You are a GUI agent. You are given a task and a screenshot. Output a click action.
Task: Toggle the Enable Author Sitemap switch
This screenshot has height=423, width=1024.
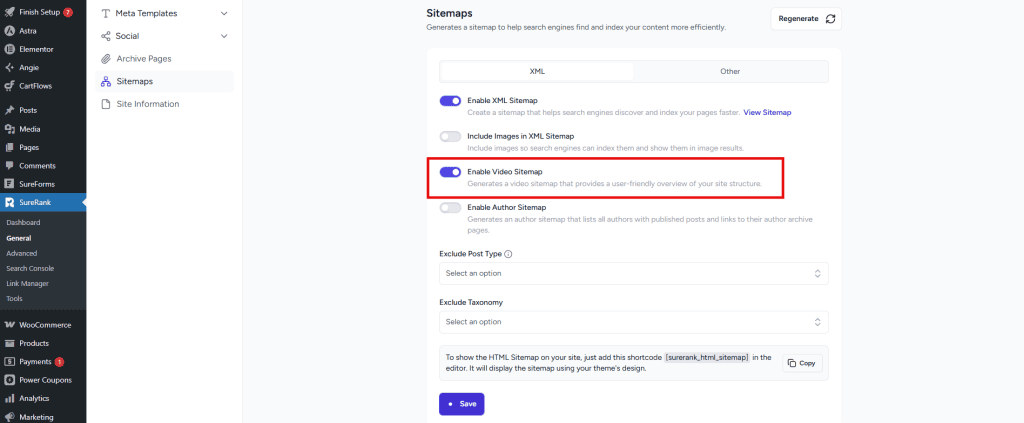tap(450, 208)
